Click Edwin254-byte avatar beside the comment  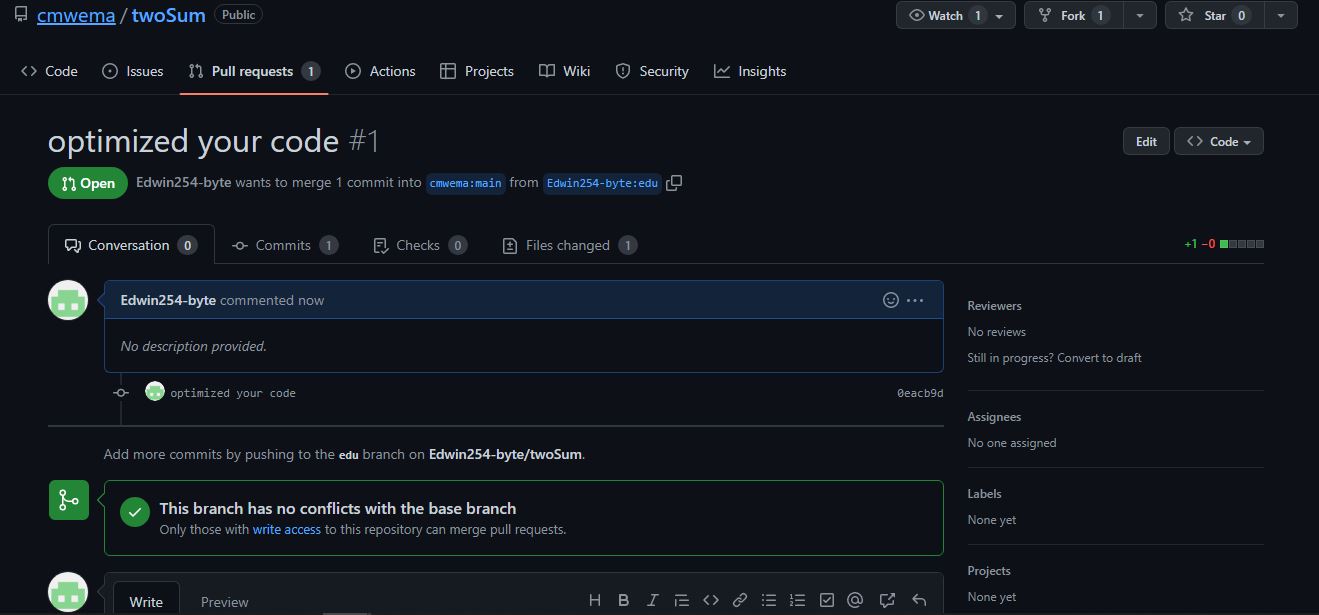68,300
